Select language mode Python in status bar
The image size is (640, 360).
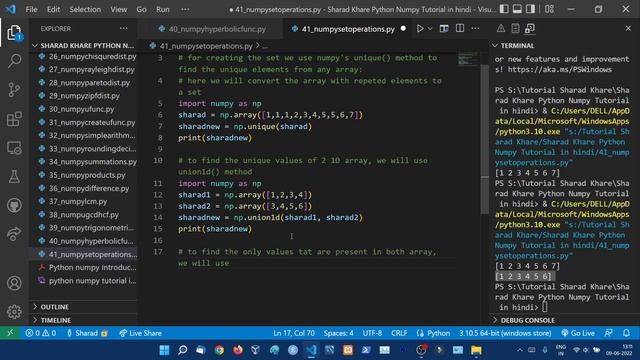point(433,333)
